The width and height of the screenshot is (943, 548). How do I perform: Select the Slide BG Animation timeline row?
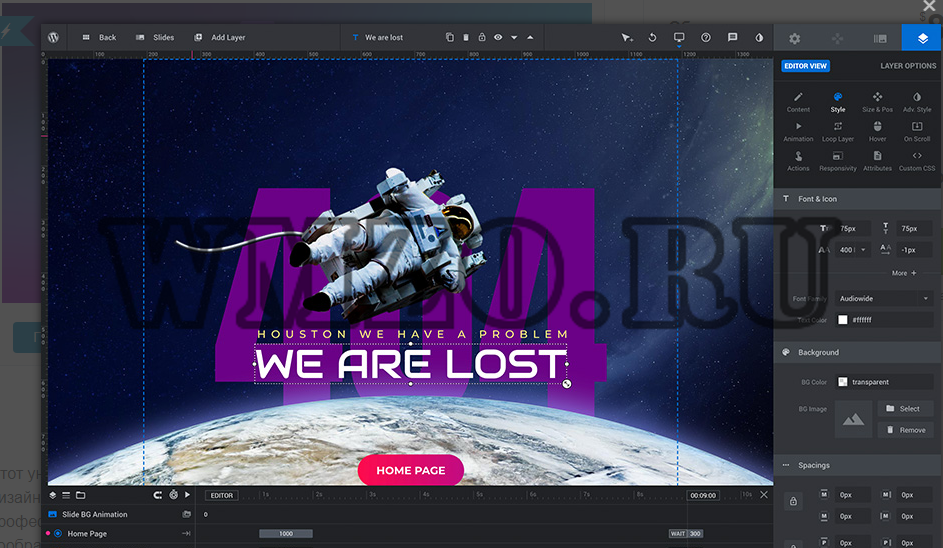click(x=119, y=514)
